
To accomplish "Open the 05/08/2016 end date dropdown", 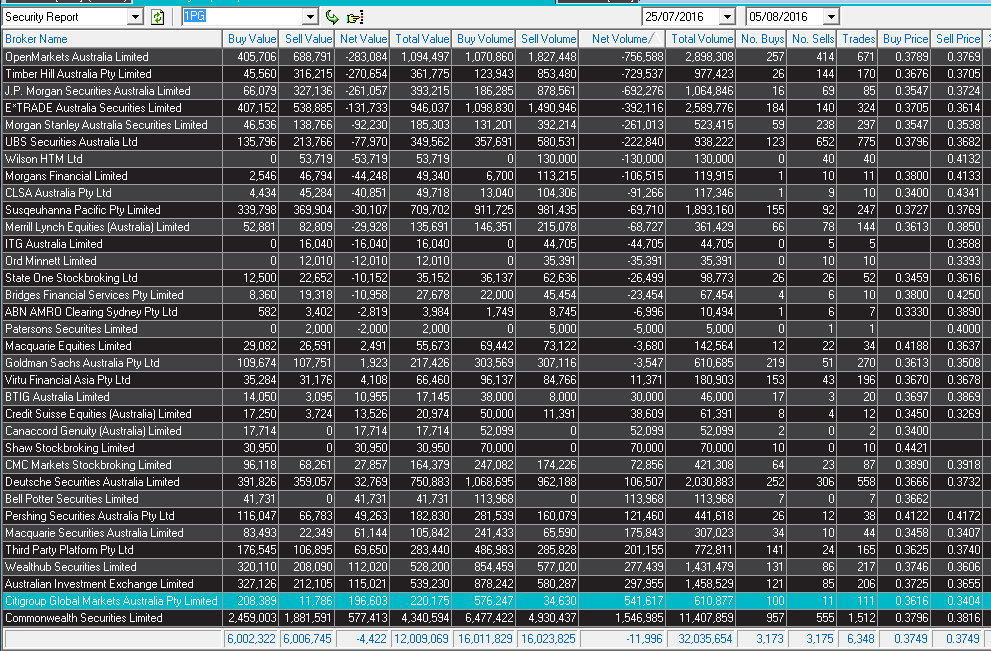I will coord(831,17).
